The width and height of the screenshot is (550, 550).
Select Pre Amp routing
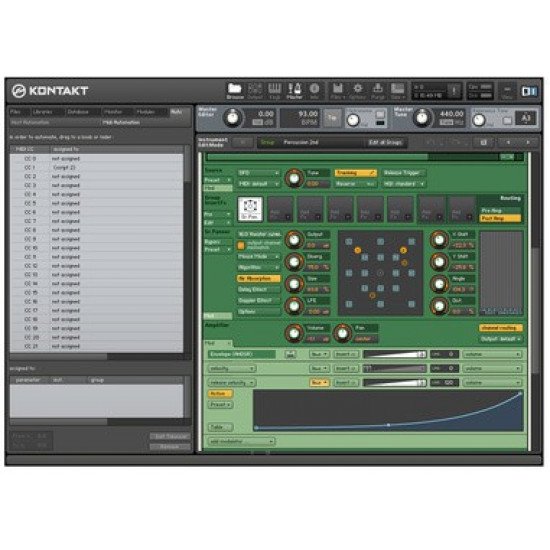coord(500,210)
